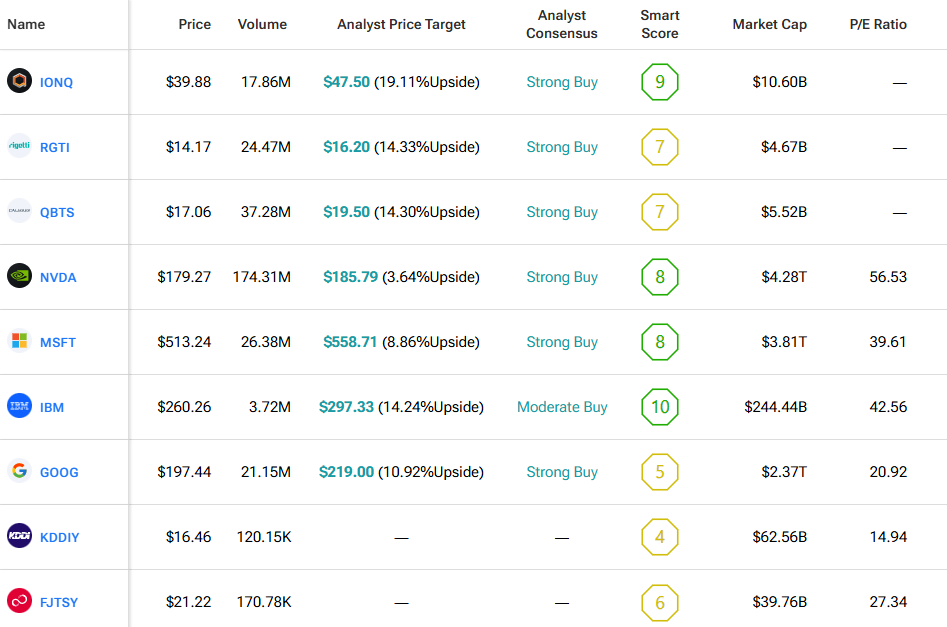Viewport: 947px width, 627px height.
Task: Open the IONQ ticker link
Action: click(56, 82)
